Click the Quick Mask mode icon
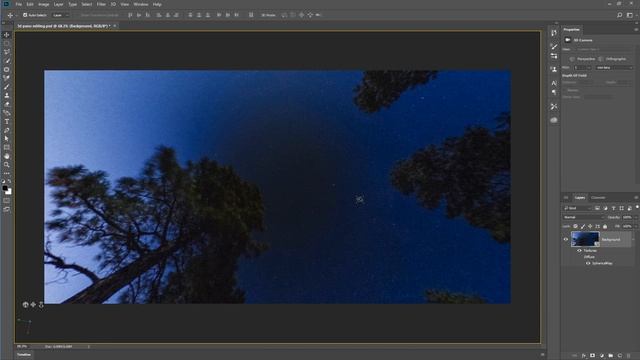The width and height of the screenshot is (640, 360). coord(7,200)
